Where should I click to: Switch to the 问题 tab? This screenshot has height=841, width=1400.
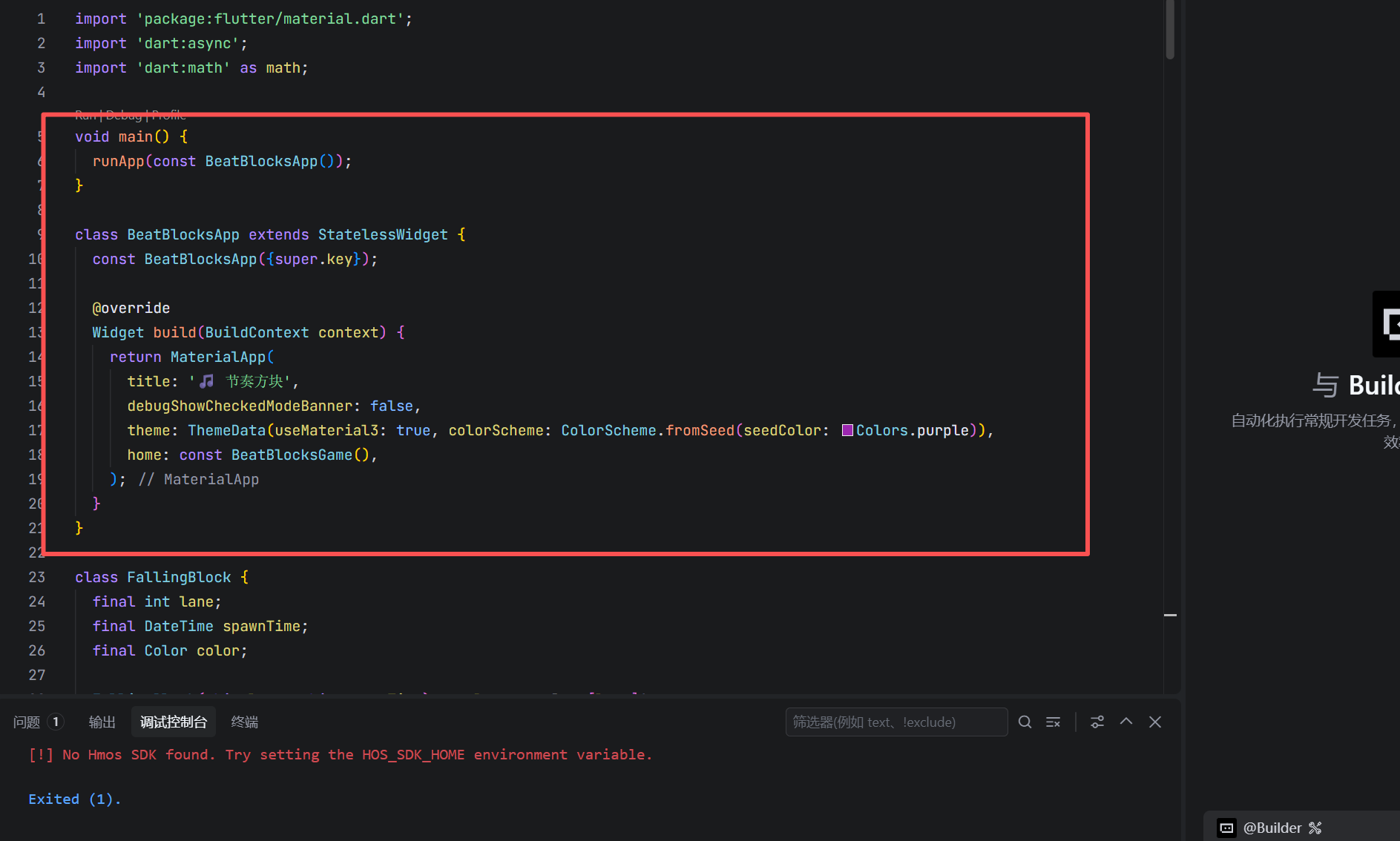coord(27,722)
